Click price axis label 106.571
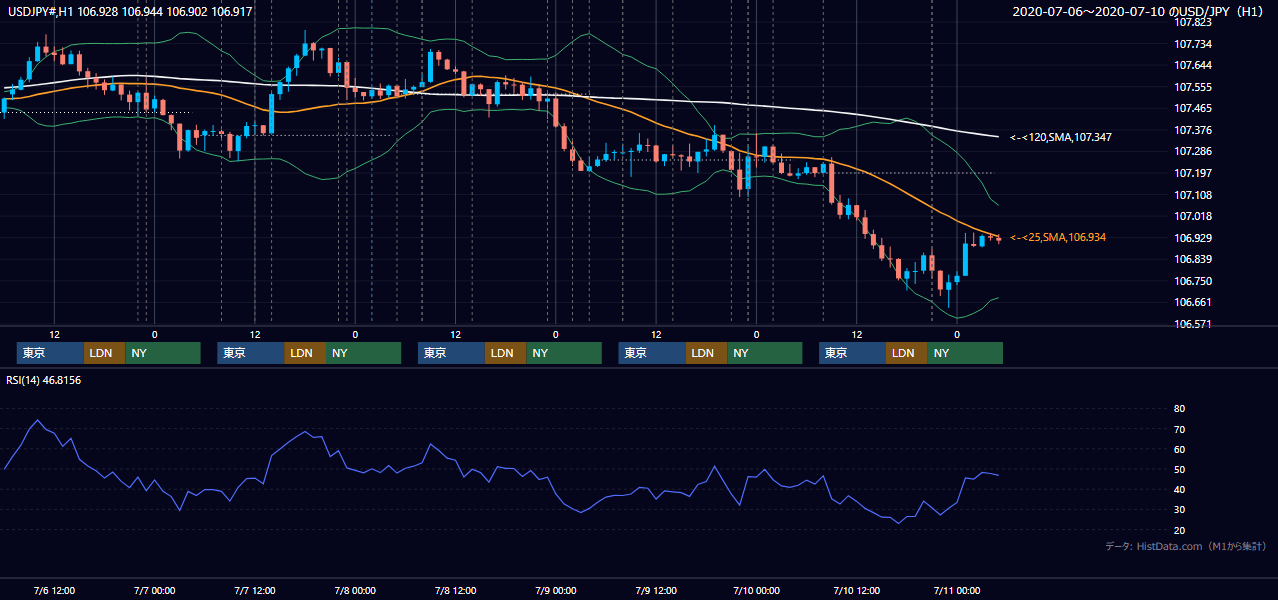The height and width of the screenshot is (600, 1278). click(1193, 324)
